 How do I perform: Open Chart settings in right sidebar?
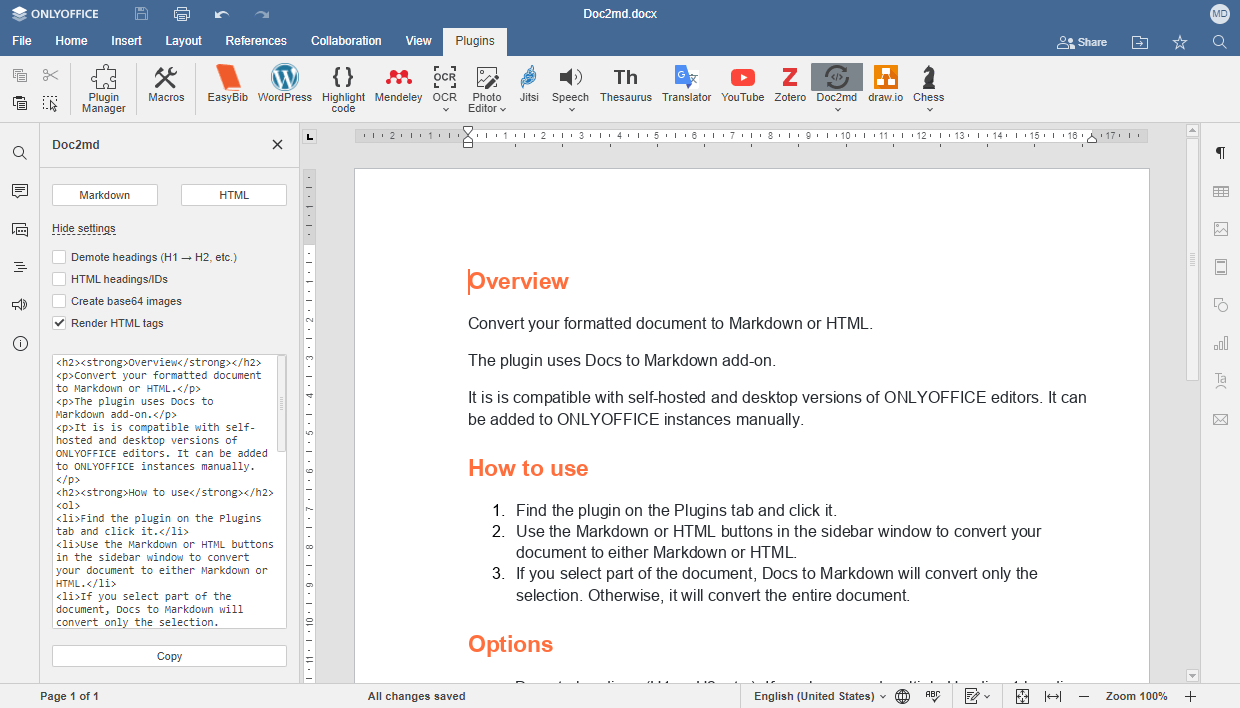(1221, 343)
